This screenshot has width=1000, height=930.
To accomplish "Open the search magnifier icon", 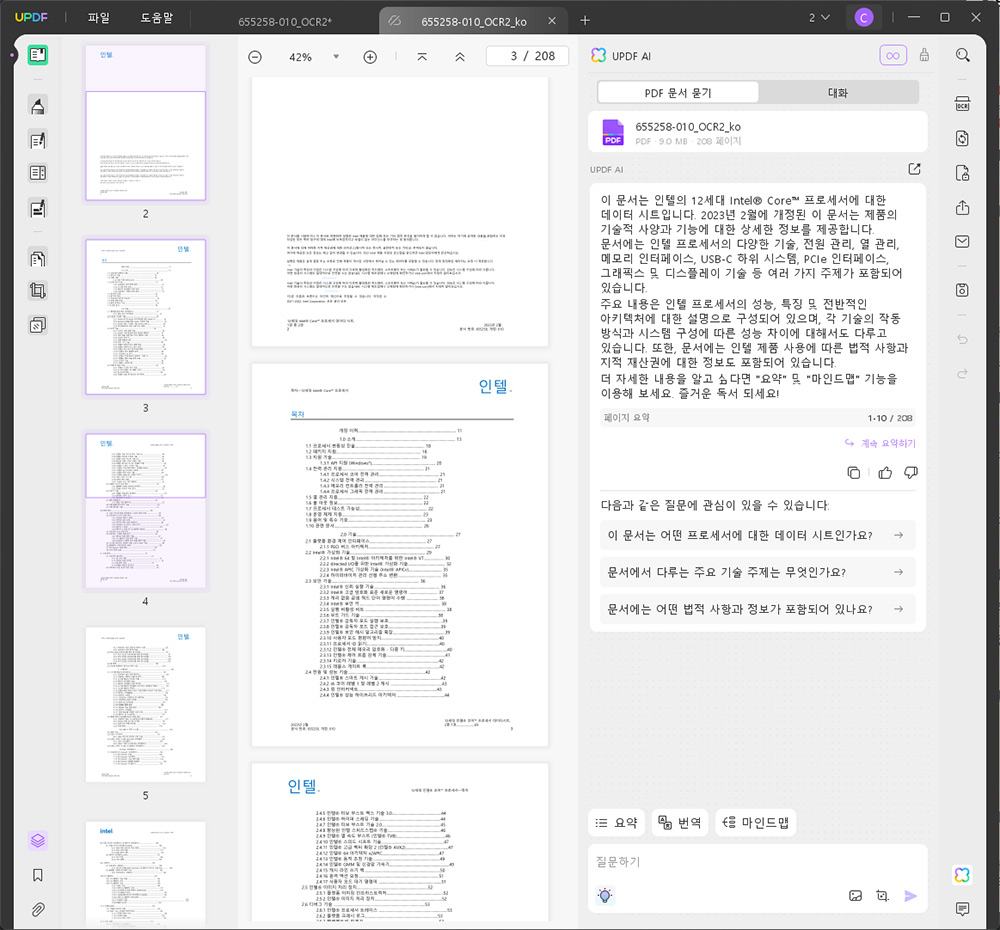I will pyautogui.click(x=962, y=55).
